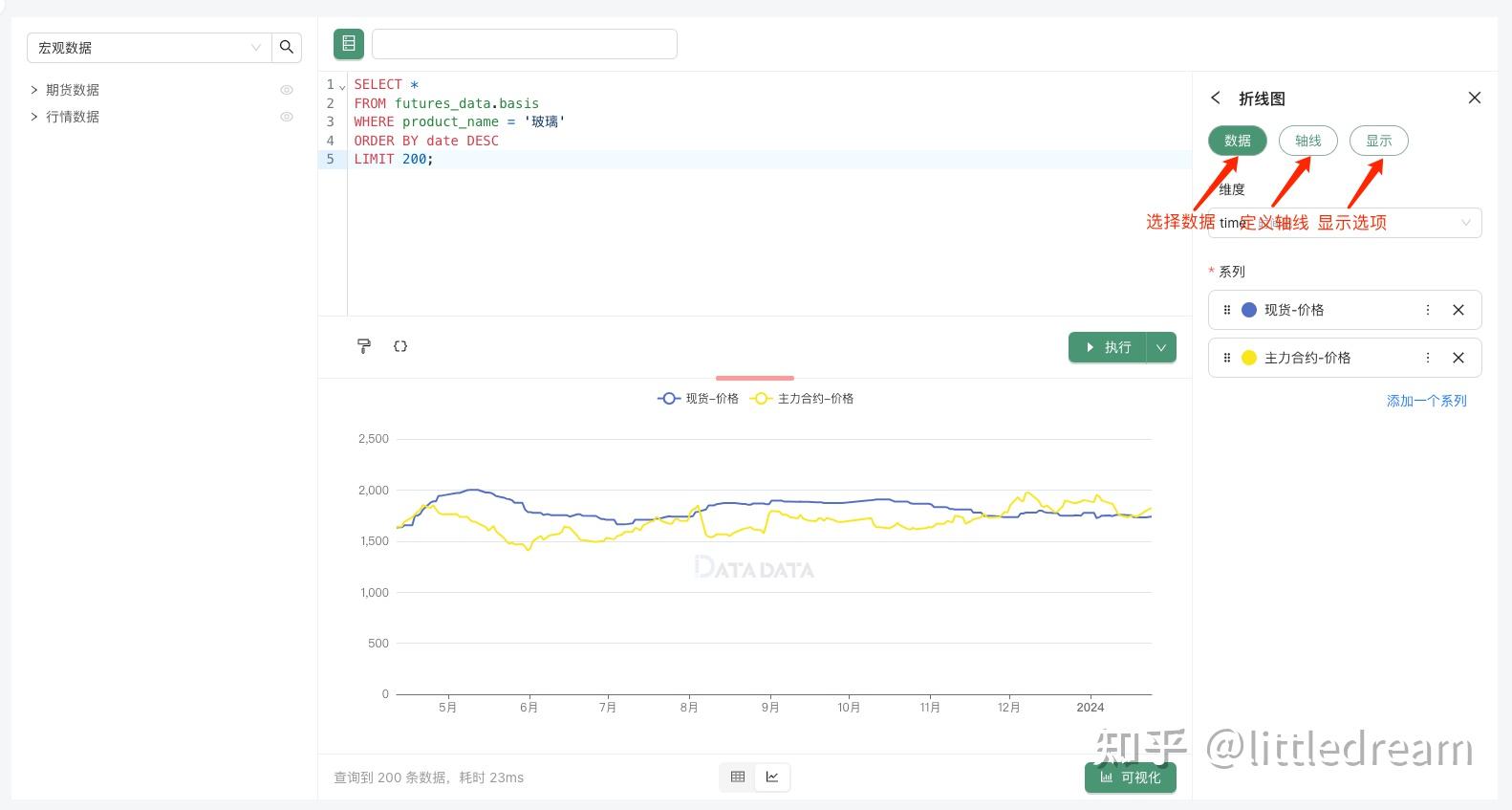Switch to the 显示 tab

(x=1378, y=141)
